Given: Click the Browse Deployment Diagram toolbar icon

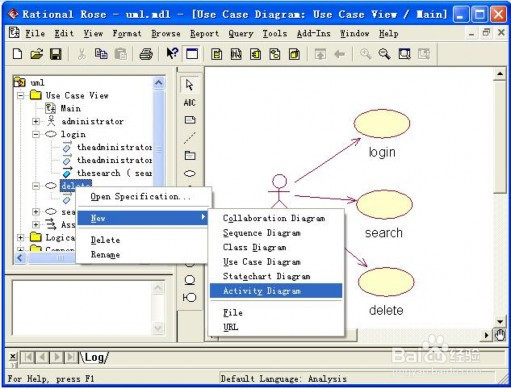Looking at the screenshot, I should coord(294,54).
